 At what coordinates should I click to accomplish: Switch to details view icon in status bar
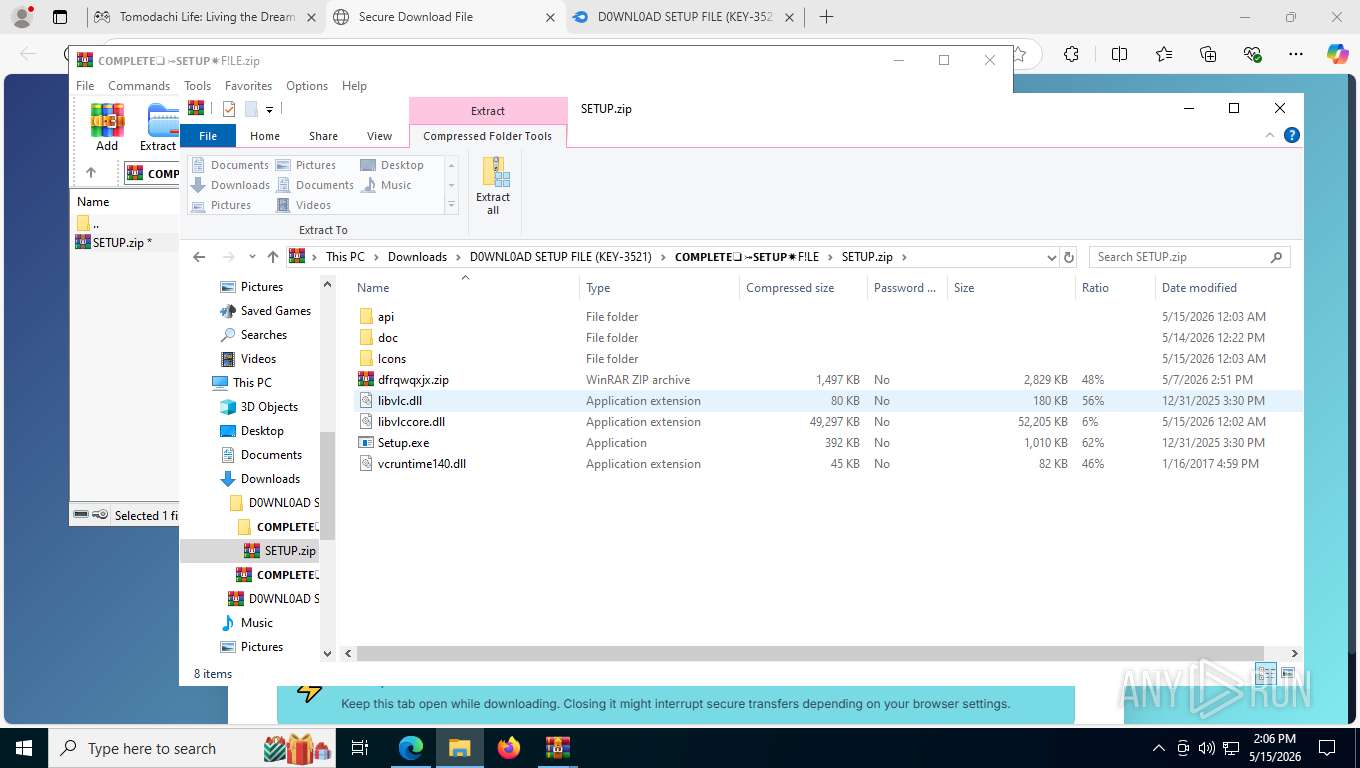click(1266, 673)
